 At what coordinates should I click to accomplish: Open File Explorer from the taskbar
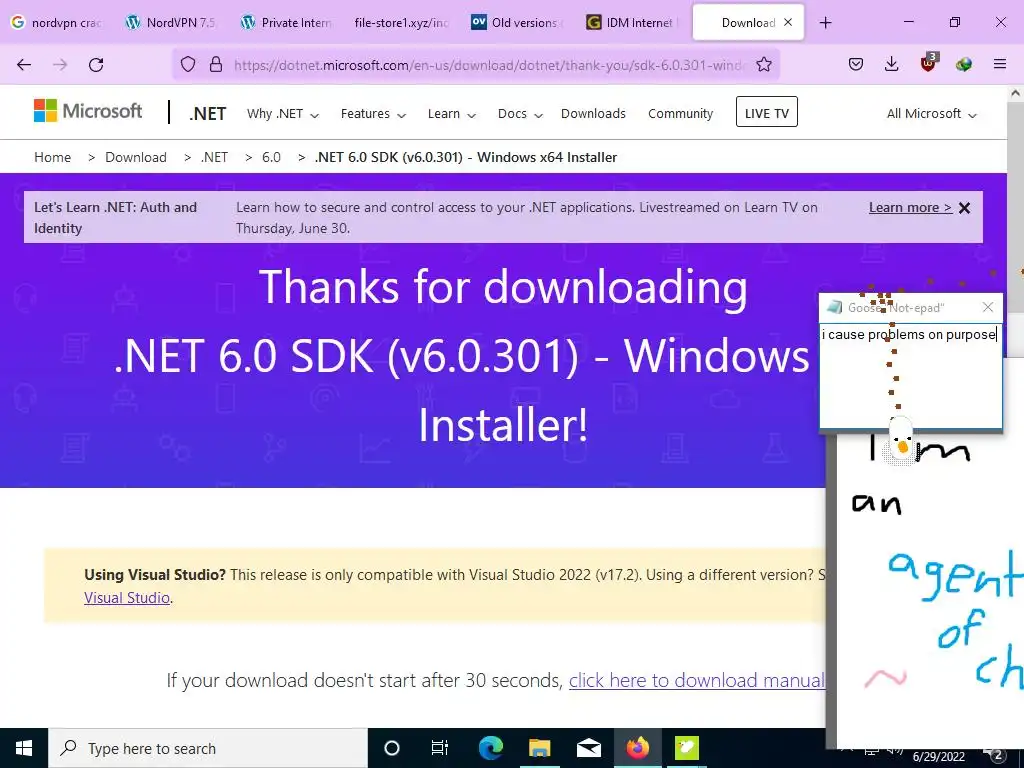(539, 748)
